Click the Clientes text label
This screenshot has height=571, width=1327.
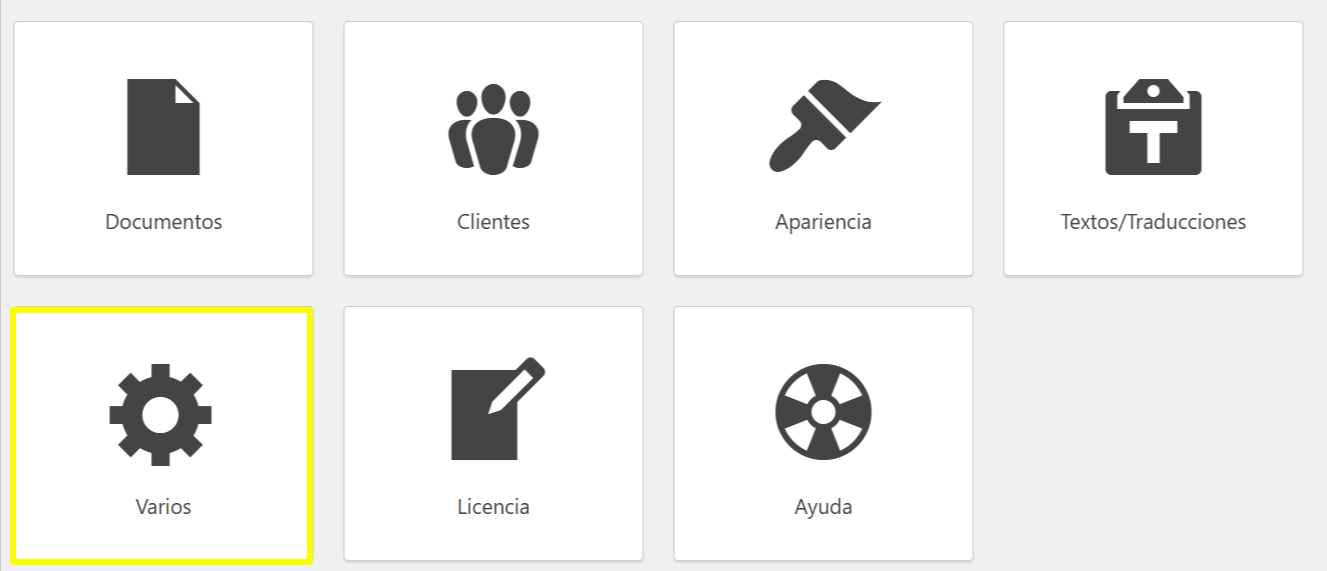point(493,222)
